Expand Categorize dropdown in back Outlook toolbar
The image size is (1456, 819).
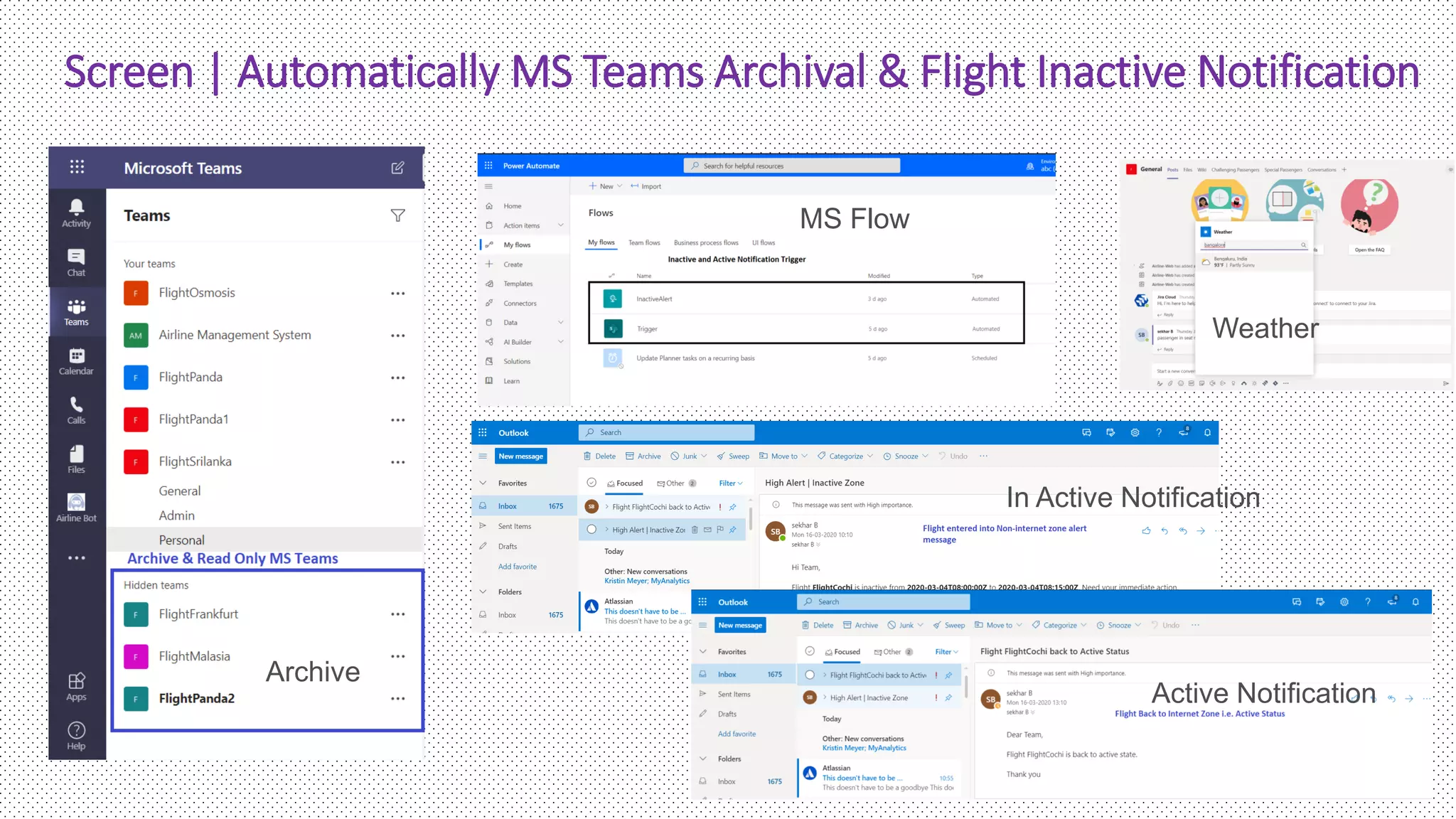click(x=870, y=456)
